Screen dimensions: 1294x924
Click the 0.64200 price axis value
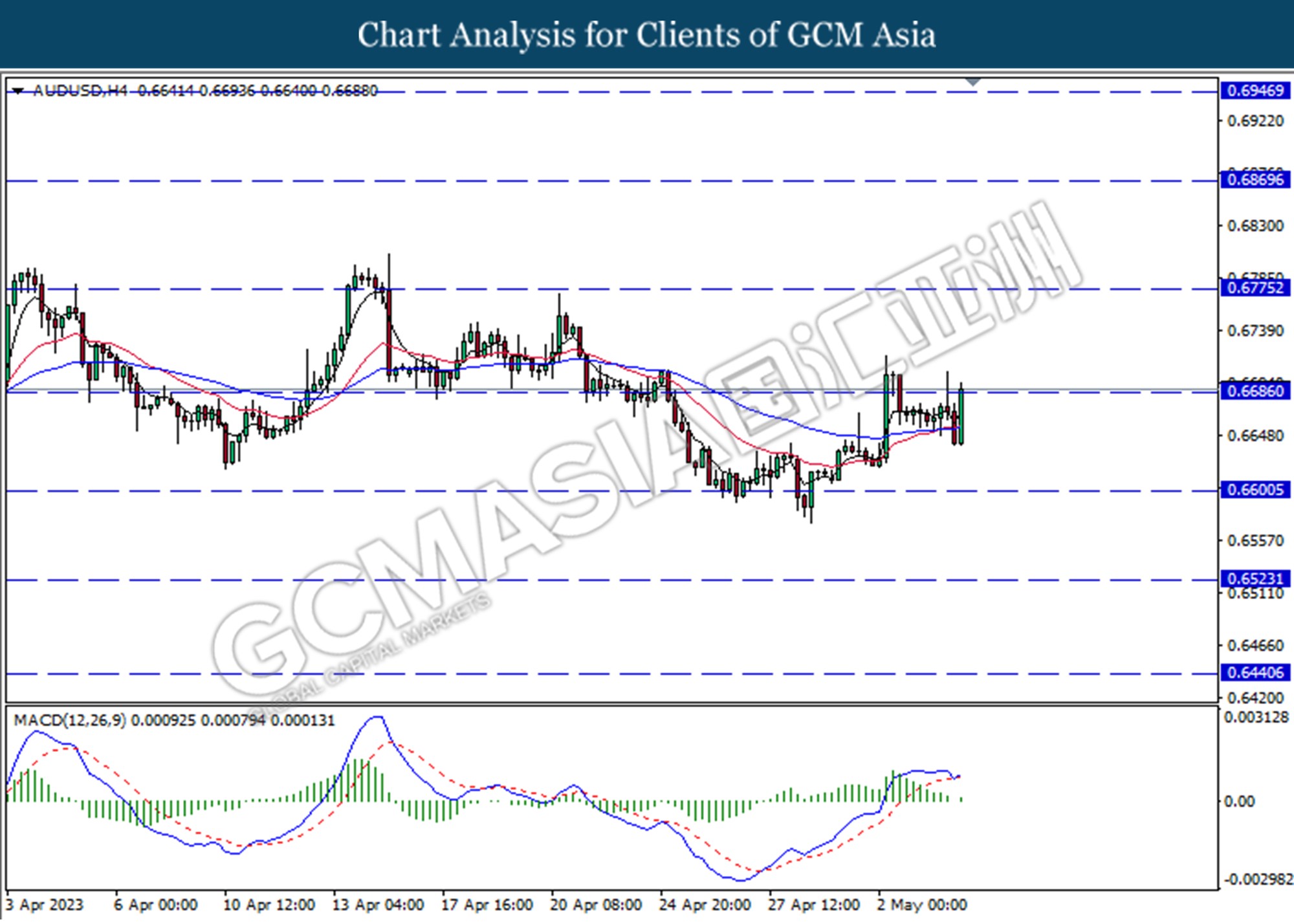(1255, 698)
